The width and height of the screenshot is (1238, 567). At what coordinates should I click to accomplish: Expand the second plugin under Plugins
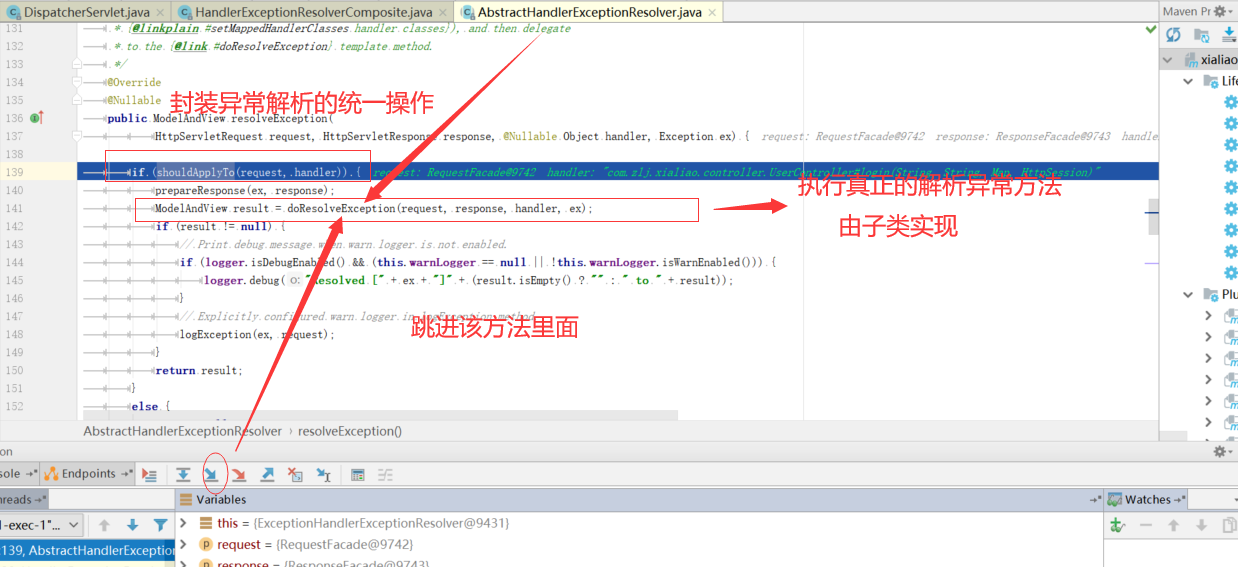1208,337
